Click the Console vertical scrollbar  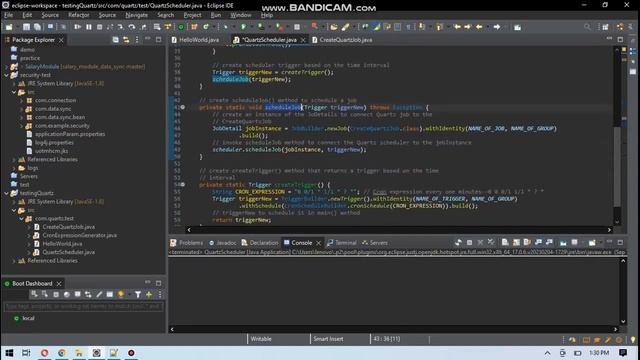(x=623, y=291)
